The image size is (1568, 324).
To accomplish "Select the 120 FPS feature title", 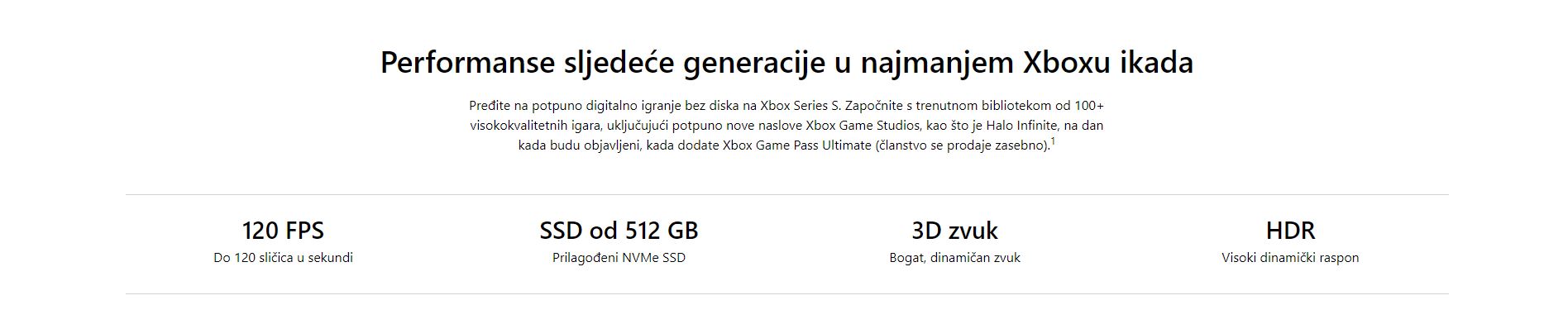I will click(x=283, y=230).
